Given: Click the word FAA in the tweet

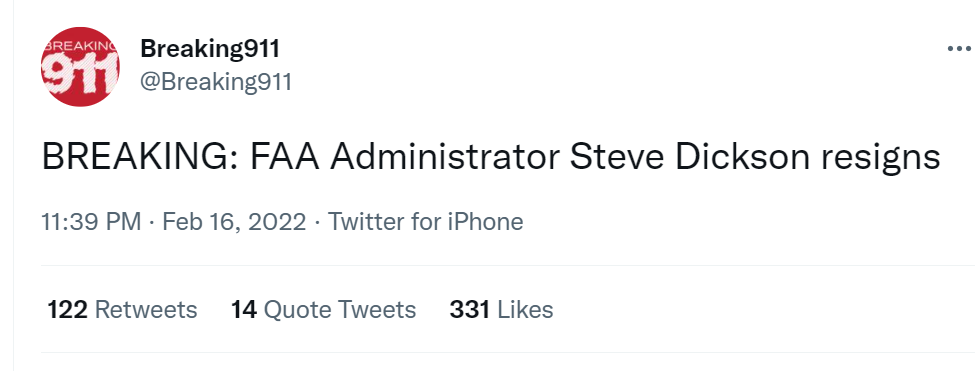Looking at the screenshot, I should 284,157.
